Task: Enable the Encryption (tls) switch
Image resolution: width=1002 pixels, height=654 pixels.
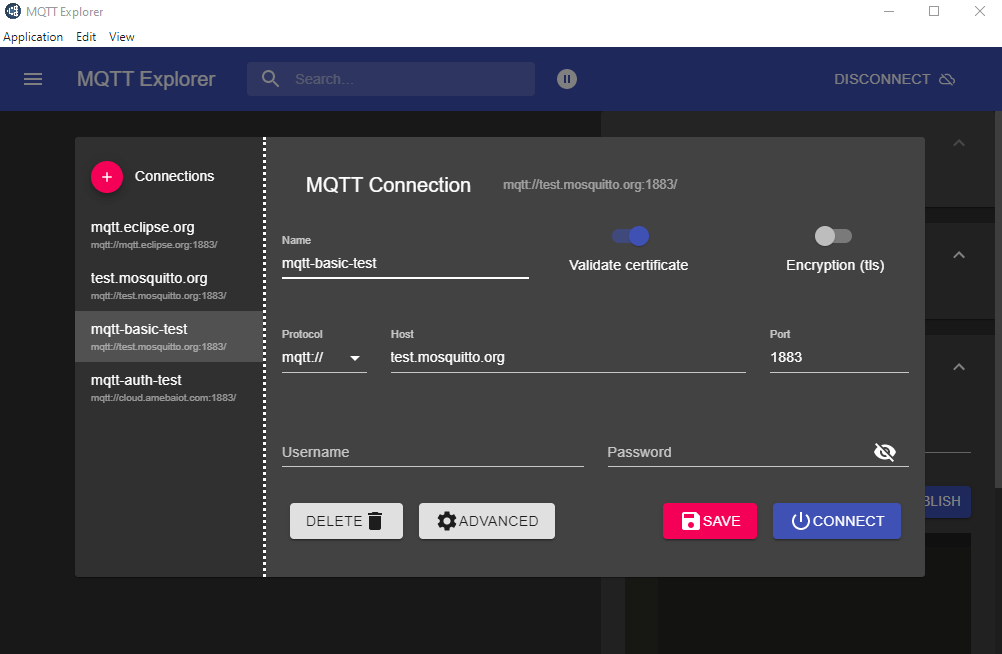Action: (834, 236)
